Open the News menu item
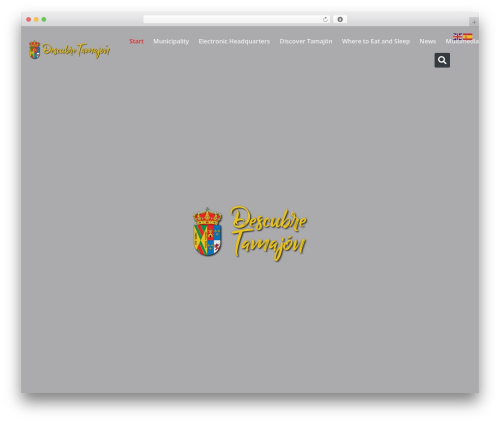 pos(428,41)
